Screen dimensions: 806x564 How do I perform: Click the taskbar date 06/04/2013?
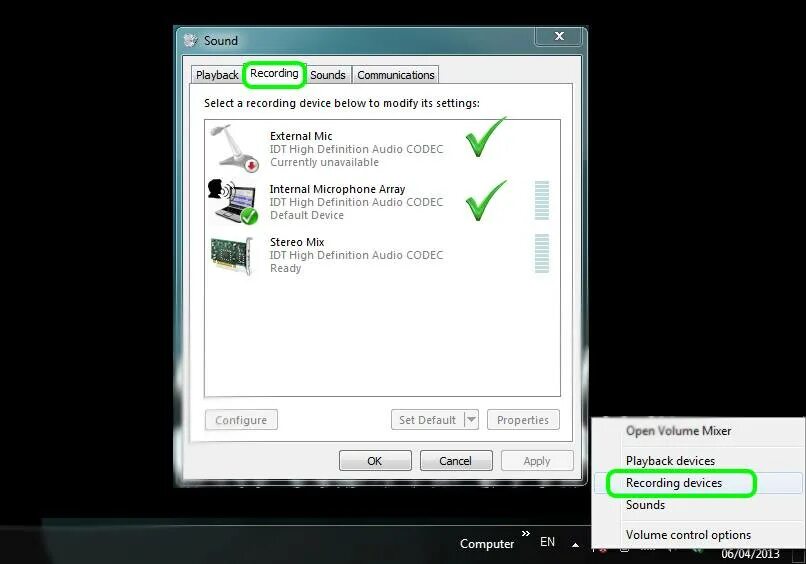coord(750,554)
